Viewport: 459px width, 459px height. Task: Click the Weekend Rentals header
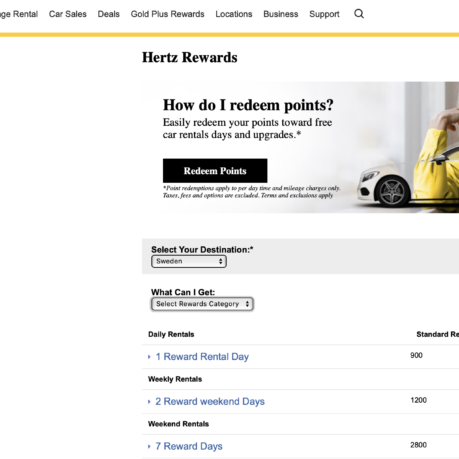178,424
